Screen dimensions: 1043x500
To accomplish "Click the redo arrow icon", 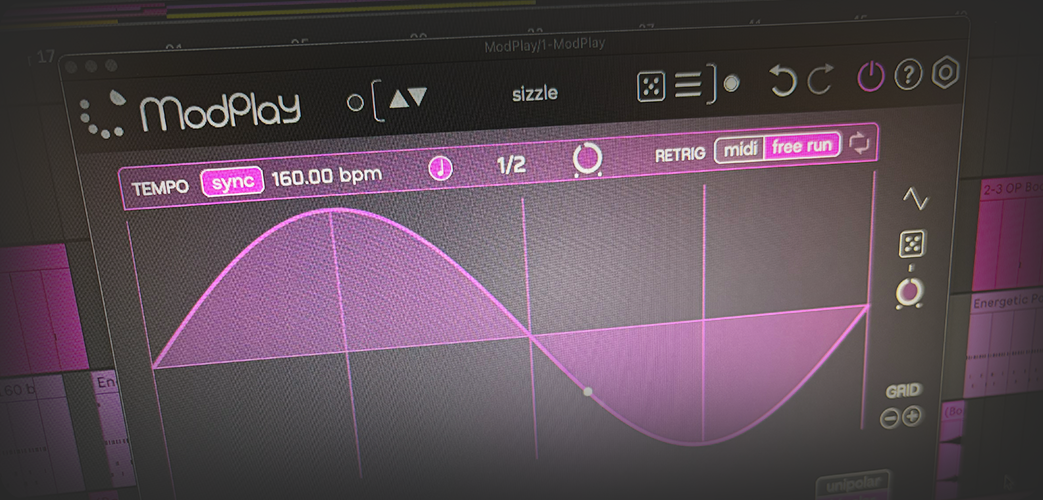I will 820,80.
